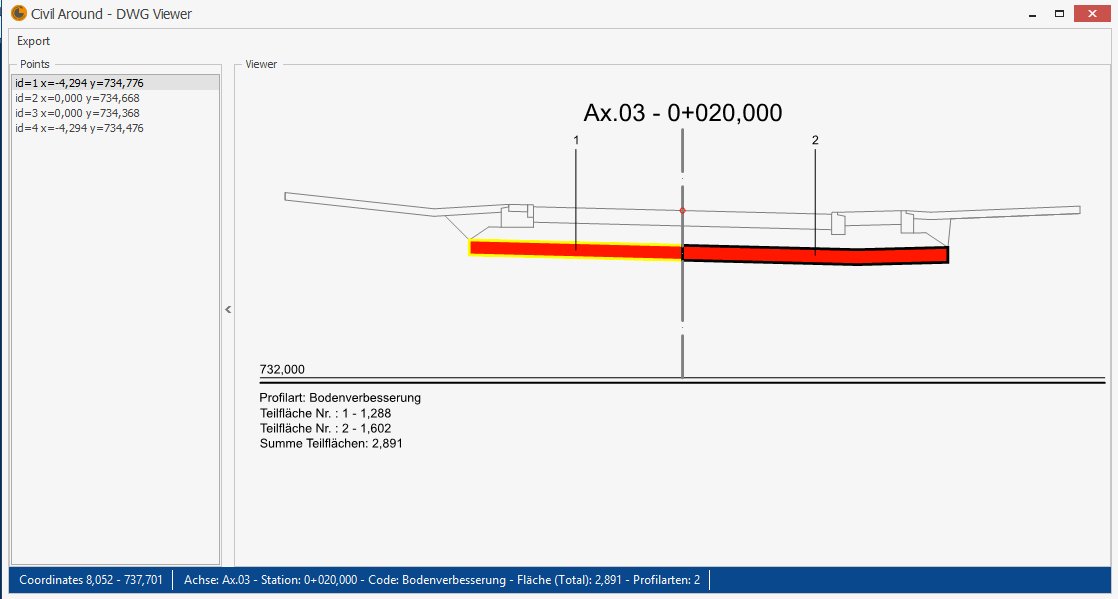Screen dimensions: 1118x599
Task: Click Summe Teilflächen: 2,891
Action: coord(331,444)
